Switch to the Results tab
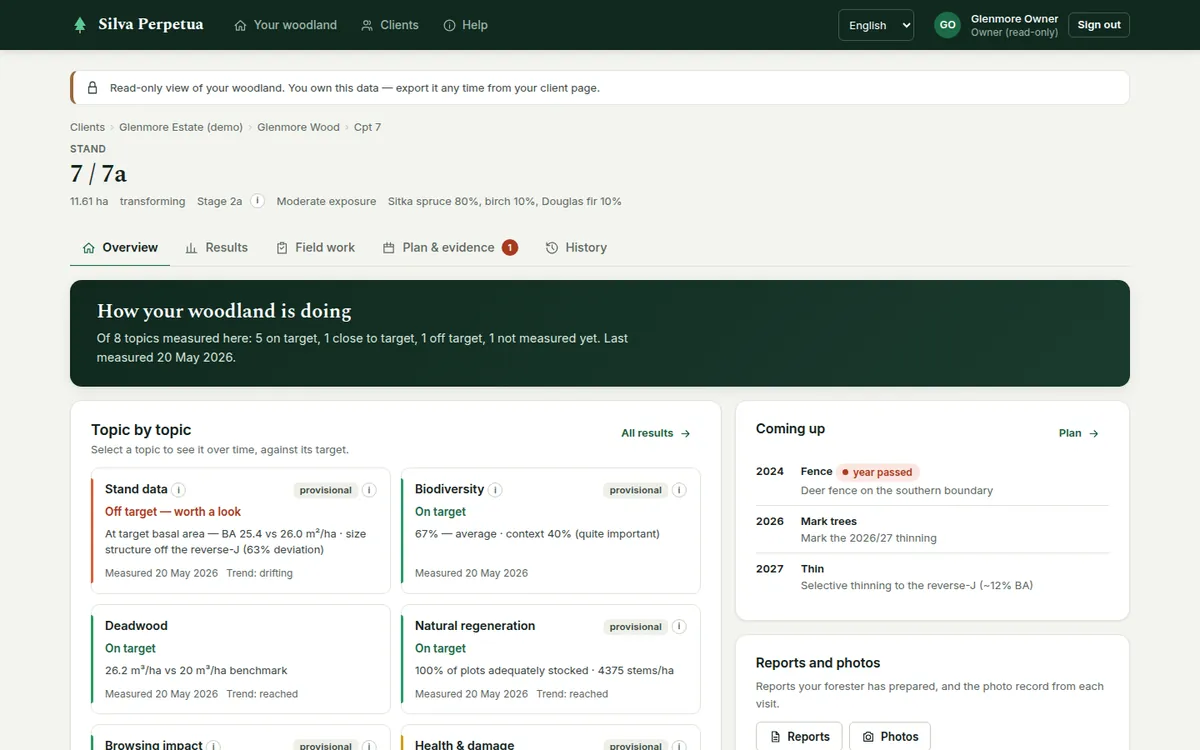This screenshot has width=1200, height=750. pos(216,247)
